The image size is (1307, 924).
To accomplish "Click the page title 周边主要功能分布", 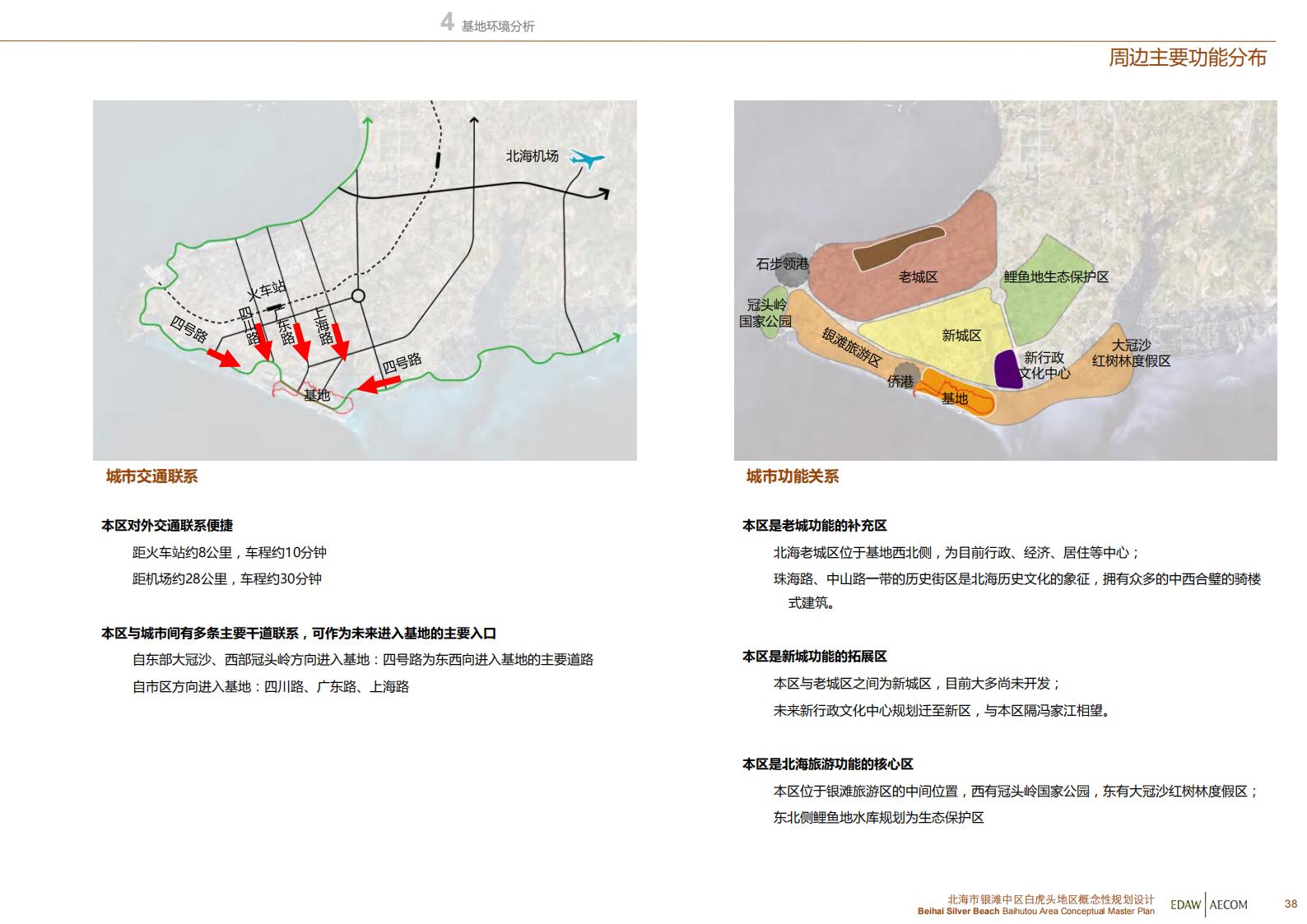I will coord(1187,58).
